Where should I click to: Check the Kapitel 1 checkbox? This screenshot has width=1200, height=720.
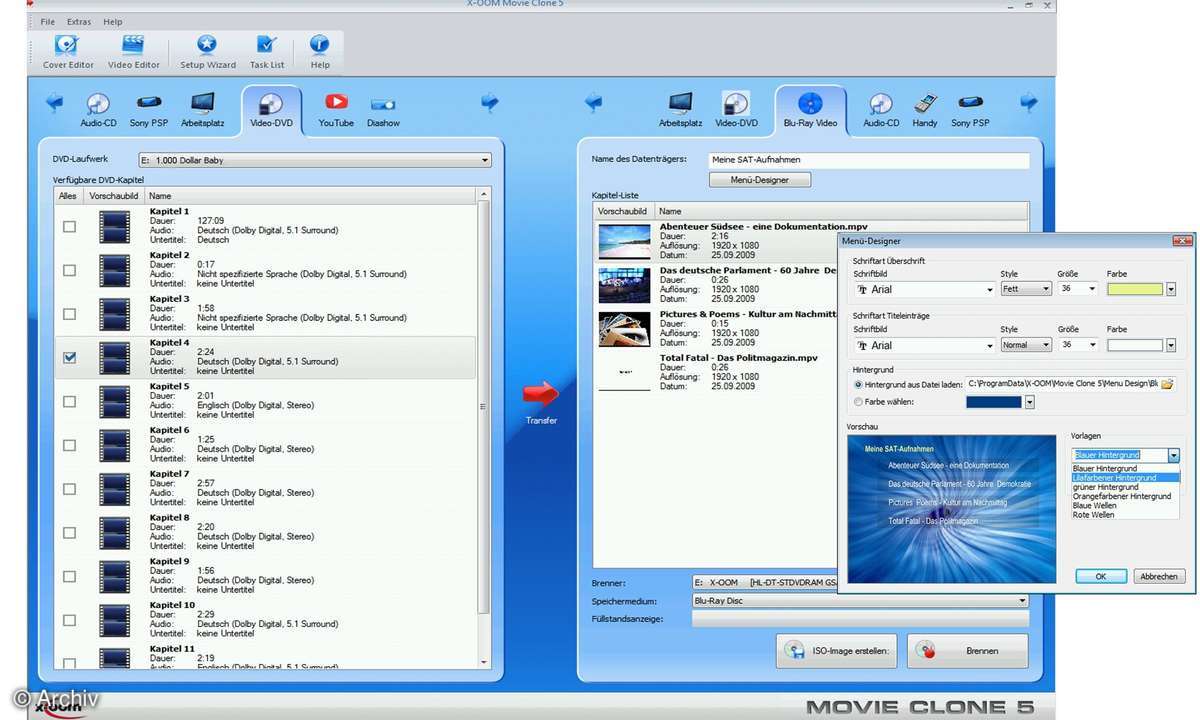coord(69,226)
